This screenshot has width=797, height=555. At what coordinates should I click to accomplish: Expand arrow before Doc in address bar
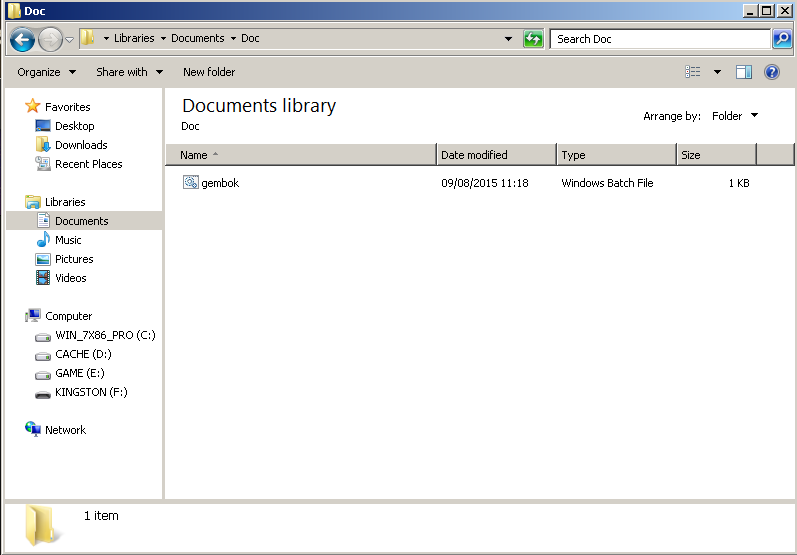tap(233, 39)
